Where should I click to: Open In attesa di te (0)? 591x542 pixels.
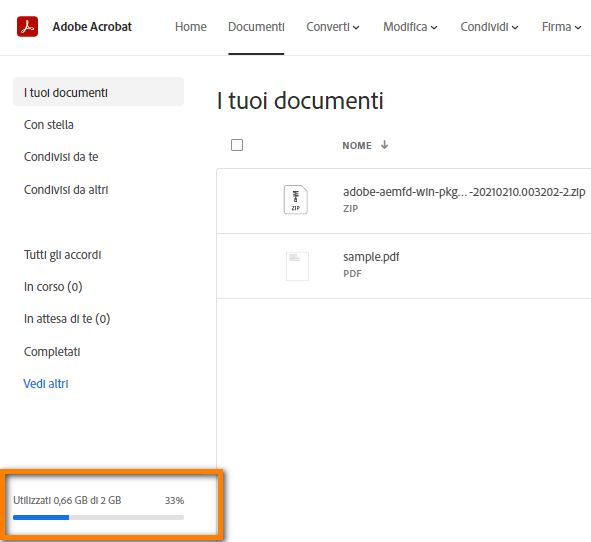point(67,319)
